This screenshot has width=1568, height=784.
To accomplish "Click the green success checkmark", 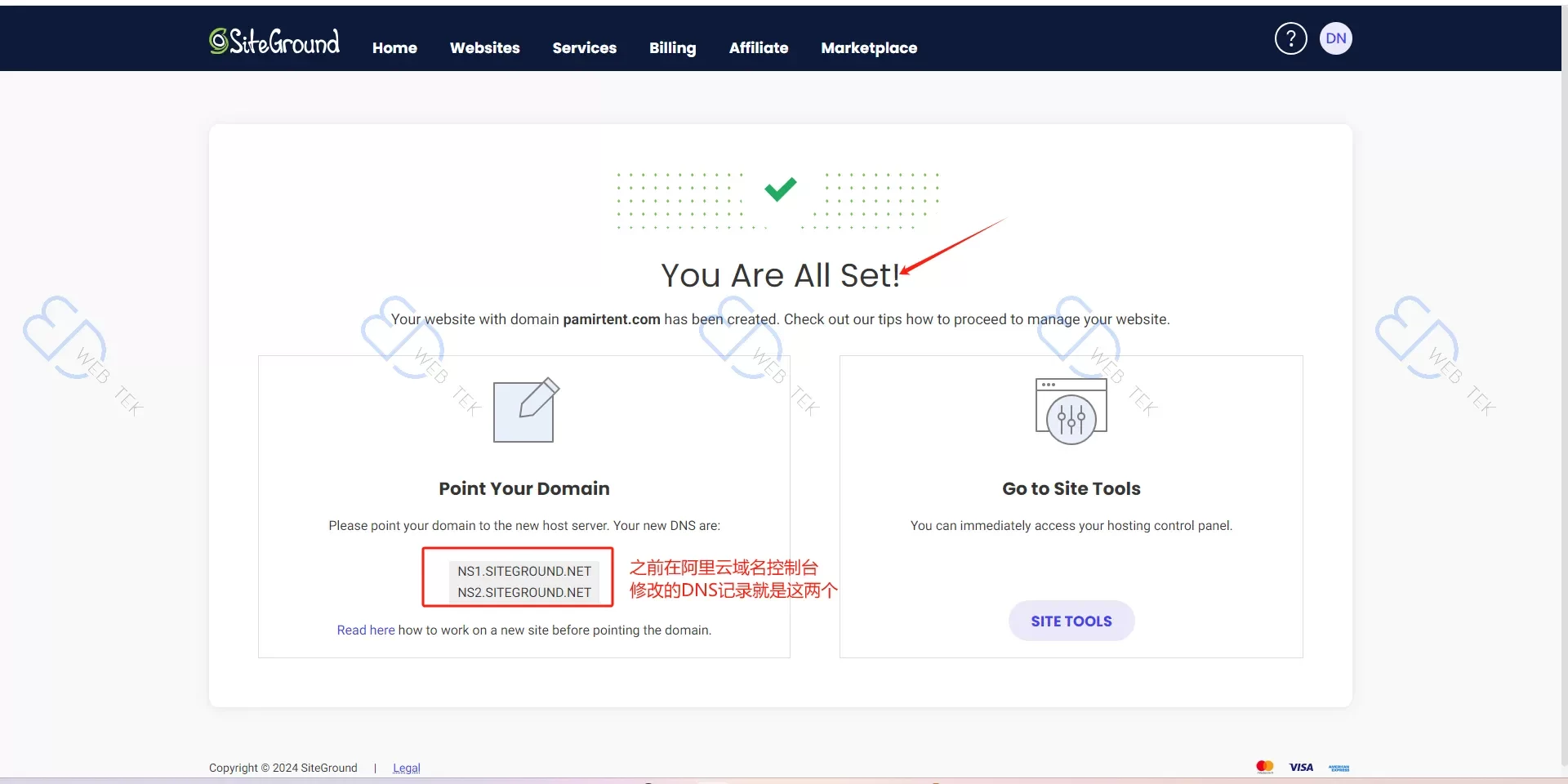I will click(780, 189).
